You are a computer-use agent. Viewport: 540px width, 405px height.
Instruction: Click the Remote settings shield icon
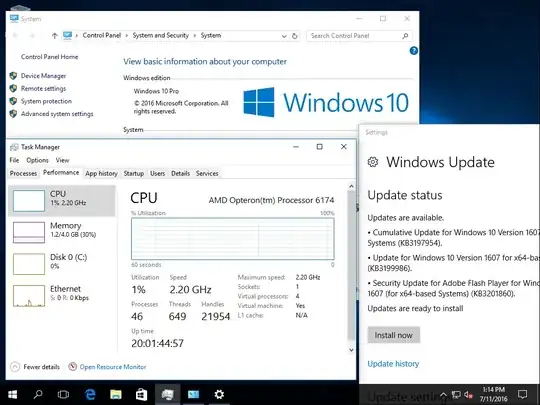[x=13, y=89]
